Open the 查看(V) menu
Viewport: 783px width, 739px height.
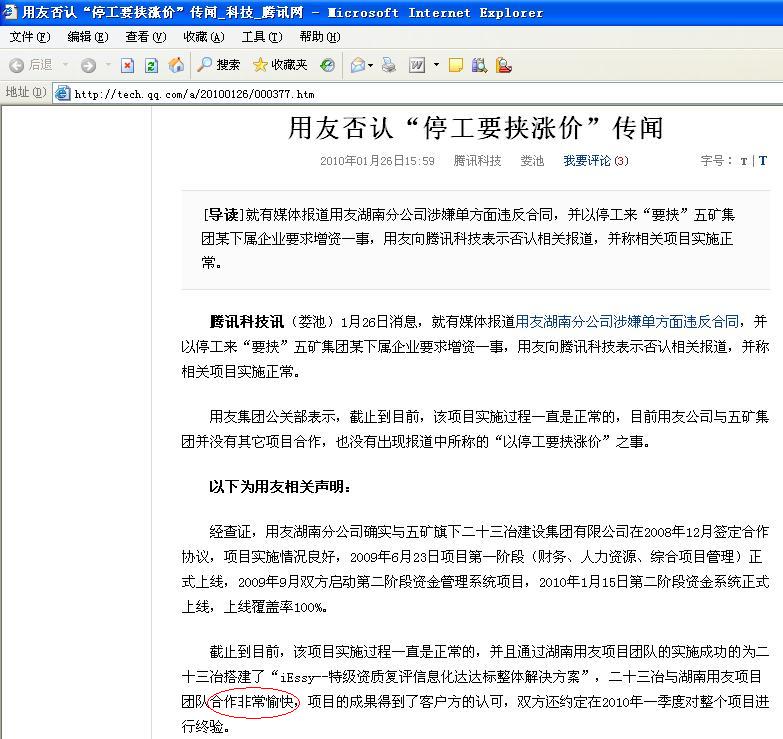pyautogui.click(x=145, y=37)
